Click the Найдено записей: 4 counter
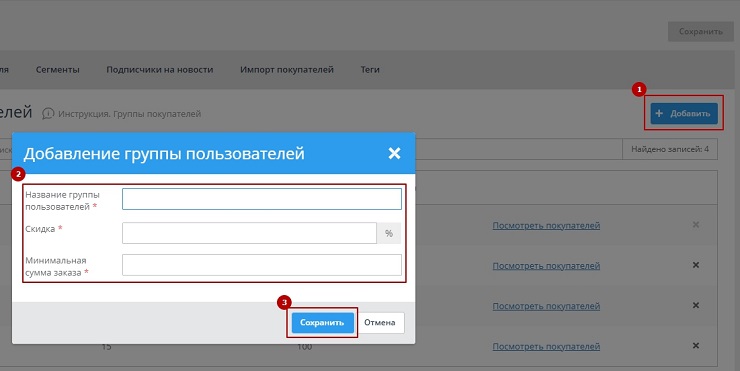 [670, 149]
